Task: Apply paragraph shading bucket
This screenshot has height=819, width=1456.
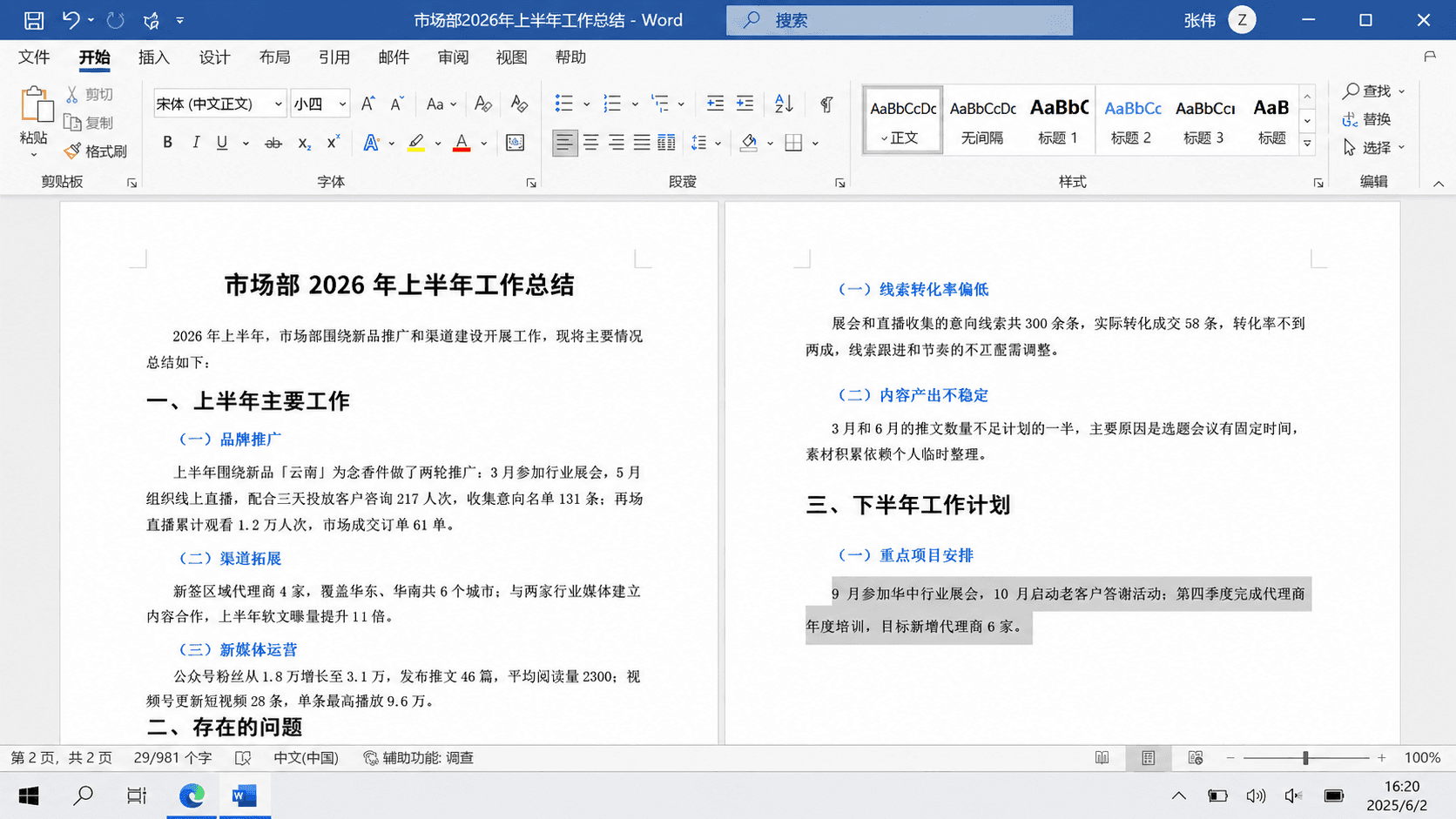Action: [748, 143]
